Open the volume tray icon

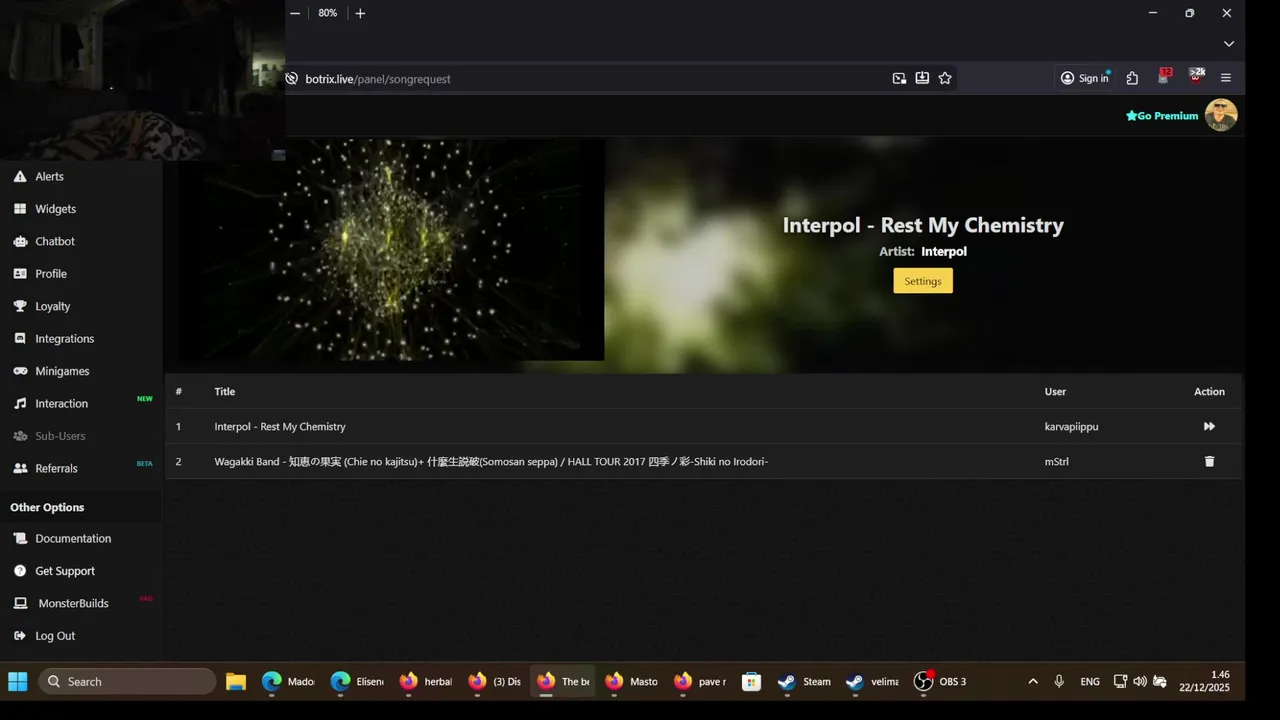click(x=1140, y=681)
